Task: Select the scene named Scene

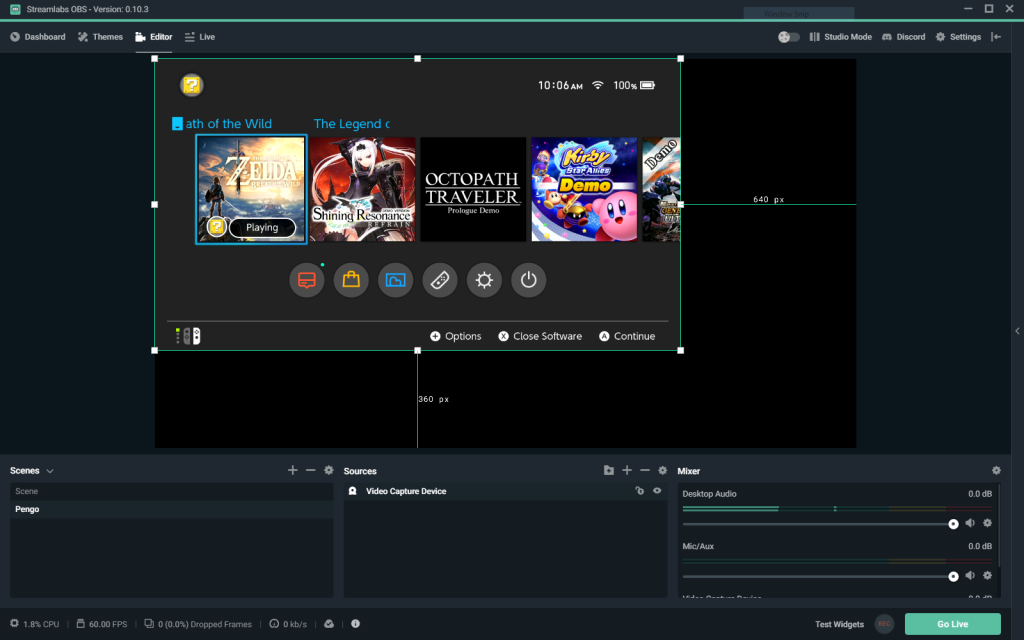Action: click(171, 491)
